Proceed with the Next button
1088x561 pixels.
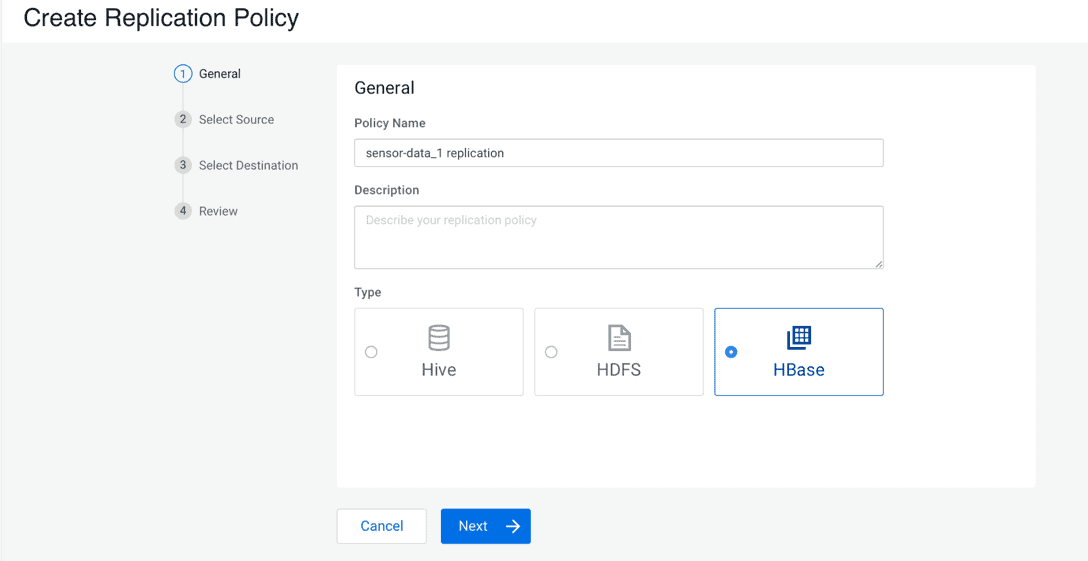click(x=486, y=526)
